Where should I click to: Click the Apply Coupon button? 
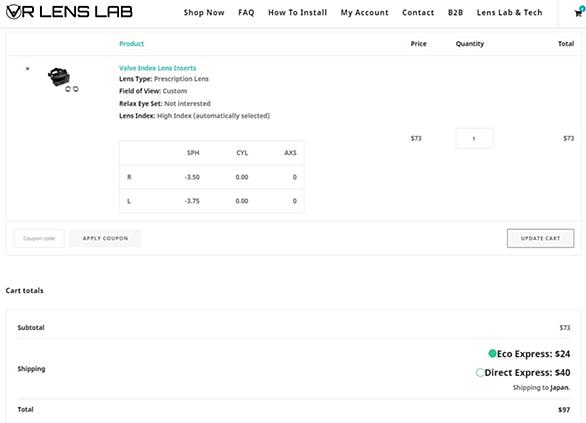pyautogui.click(x=105, y=238)
